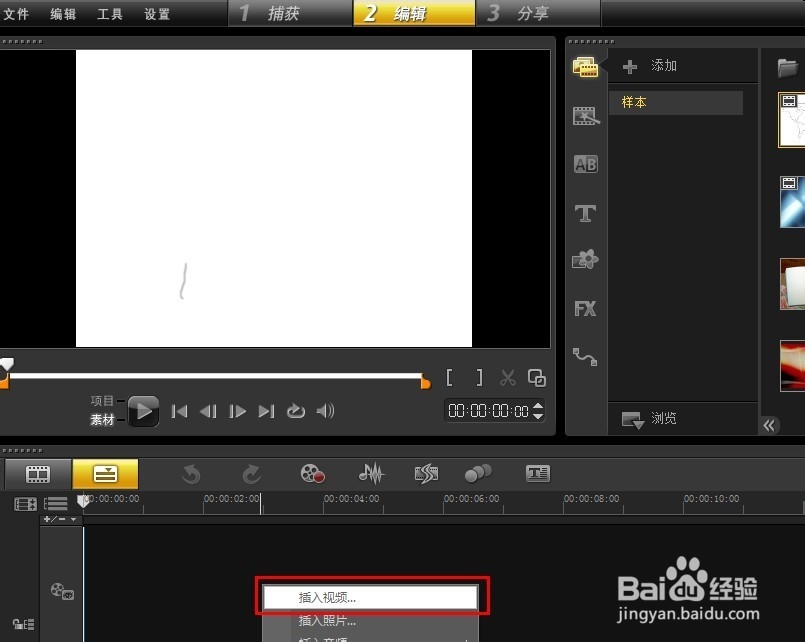Switch to the 3 分享 step tab
805x642 pixels.
click(x=538, y=13)
